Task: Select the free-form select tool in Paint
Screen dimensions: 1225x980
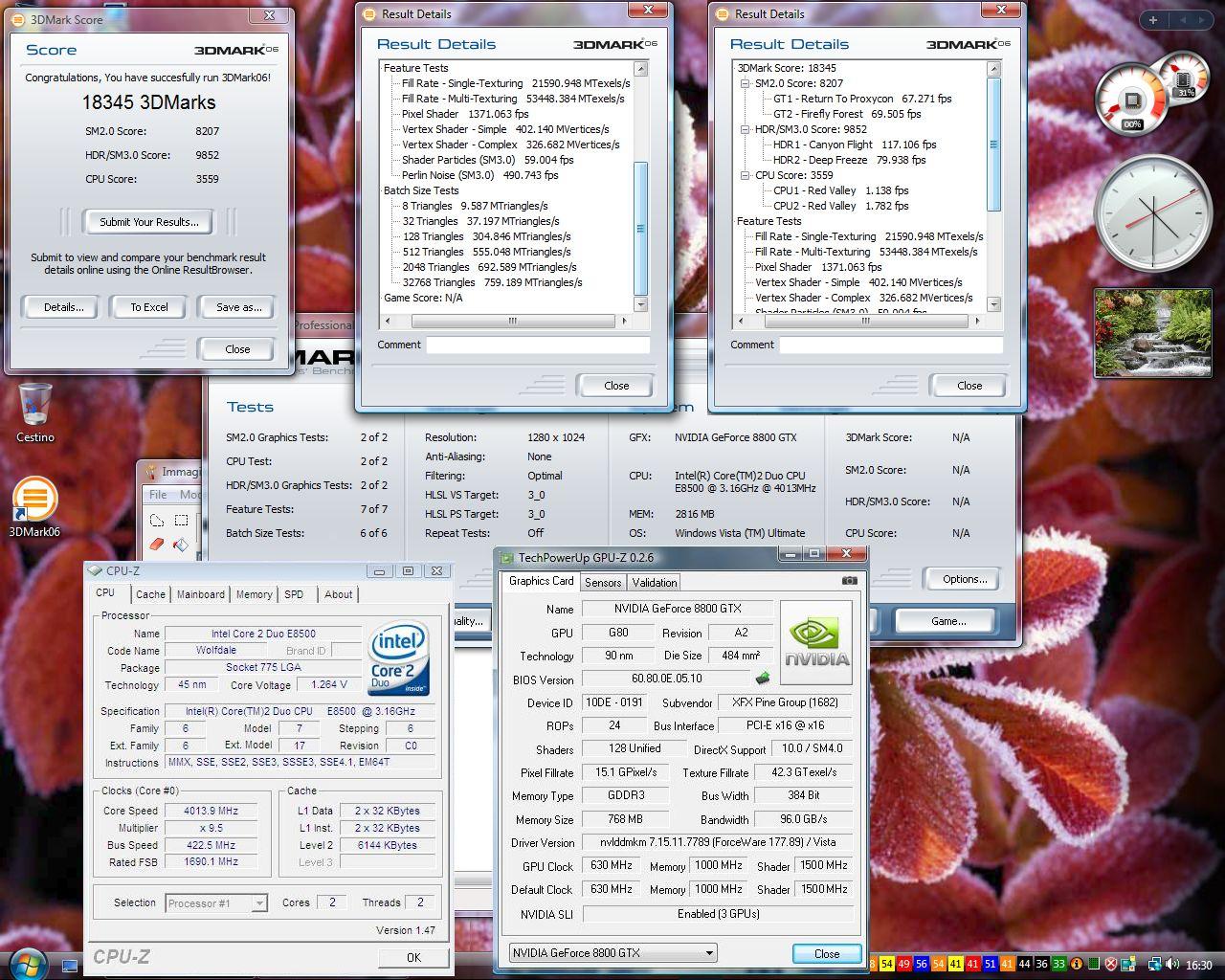Action: (x=158, y=521)
